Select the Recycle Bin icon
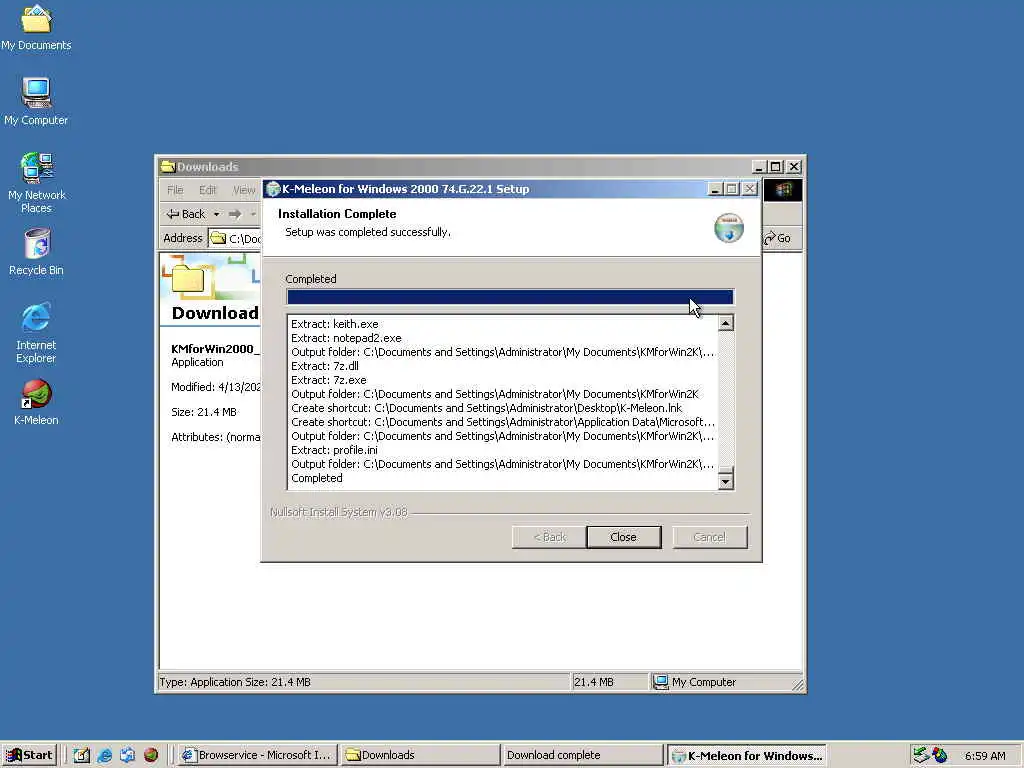This screenshot has height=768, width=1024. click(x=36, y=252)
